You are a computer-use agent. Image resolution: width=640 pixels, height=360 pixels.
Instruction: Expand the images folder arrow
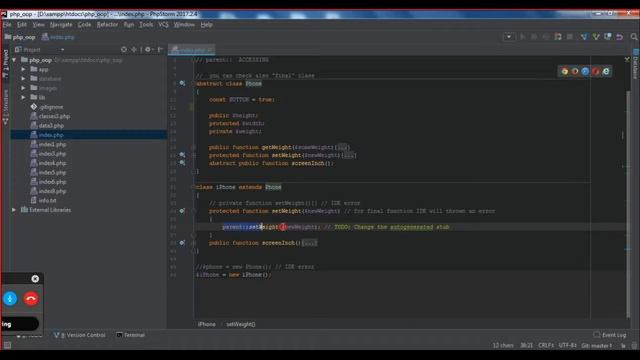coord(23,88)
